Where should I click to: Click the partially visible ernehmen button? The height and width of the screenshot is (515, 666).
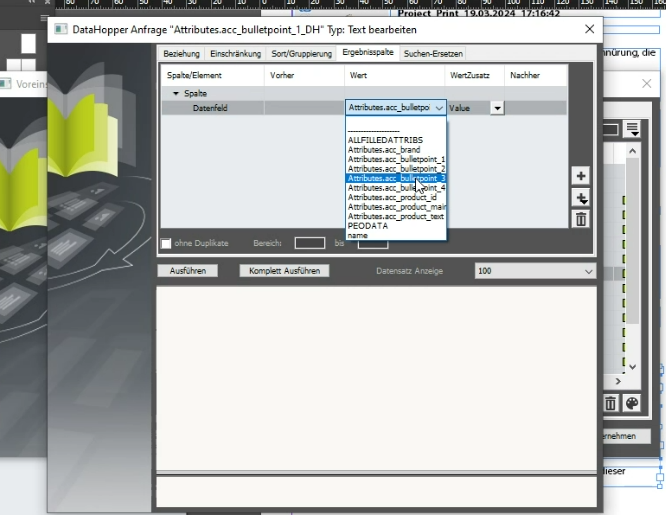[626, 436]
